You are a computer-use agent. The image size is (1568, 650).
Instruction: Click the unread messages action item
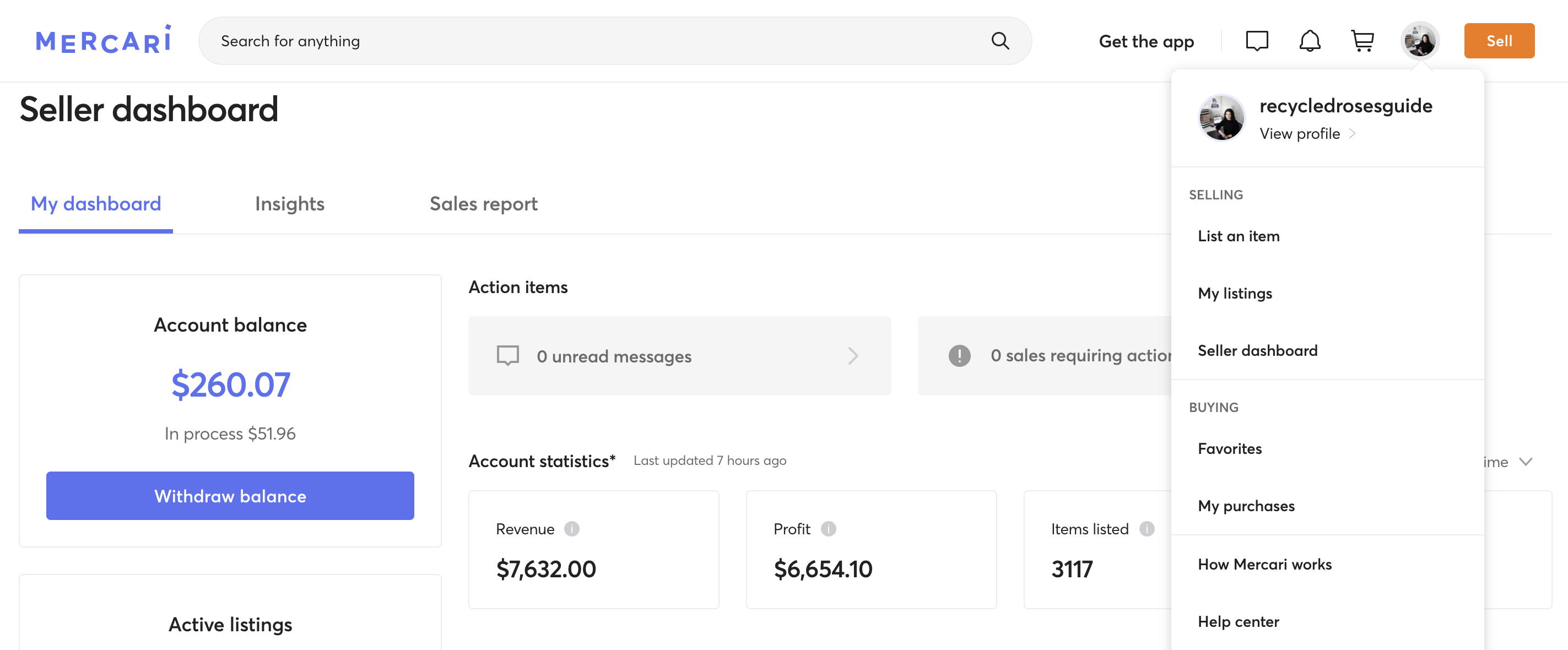pyautogui.click(x=679, y=355)
